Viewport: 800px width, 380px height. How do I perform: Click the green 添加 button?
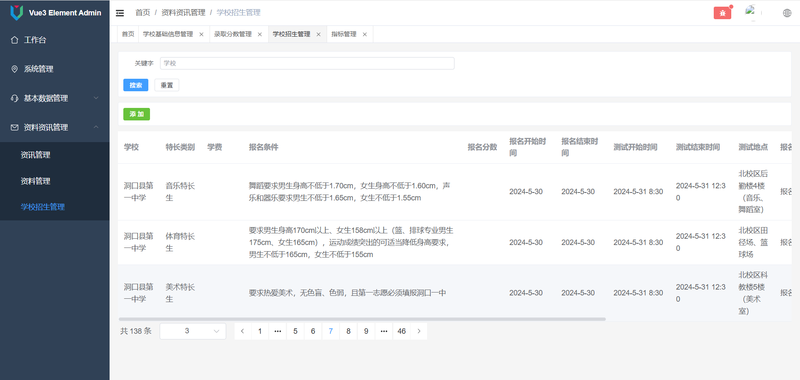(x=137, y=114)
